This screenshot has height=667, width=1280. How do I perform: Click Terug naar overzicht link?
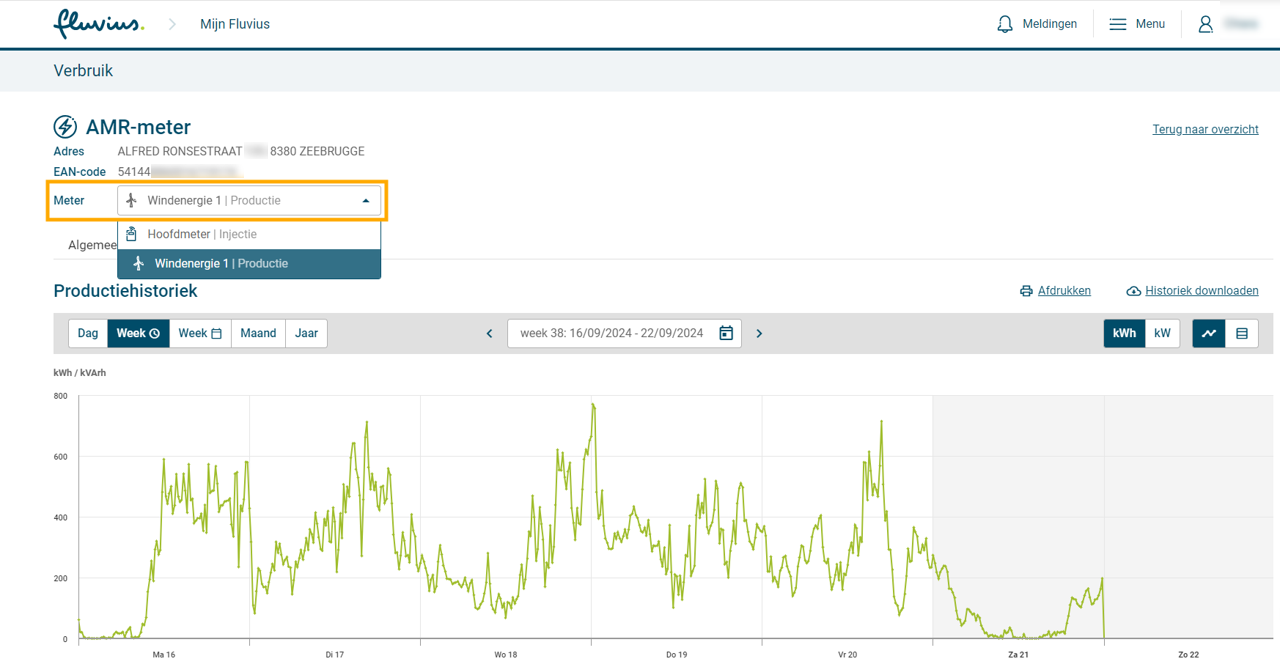(x=1205, y=129)
